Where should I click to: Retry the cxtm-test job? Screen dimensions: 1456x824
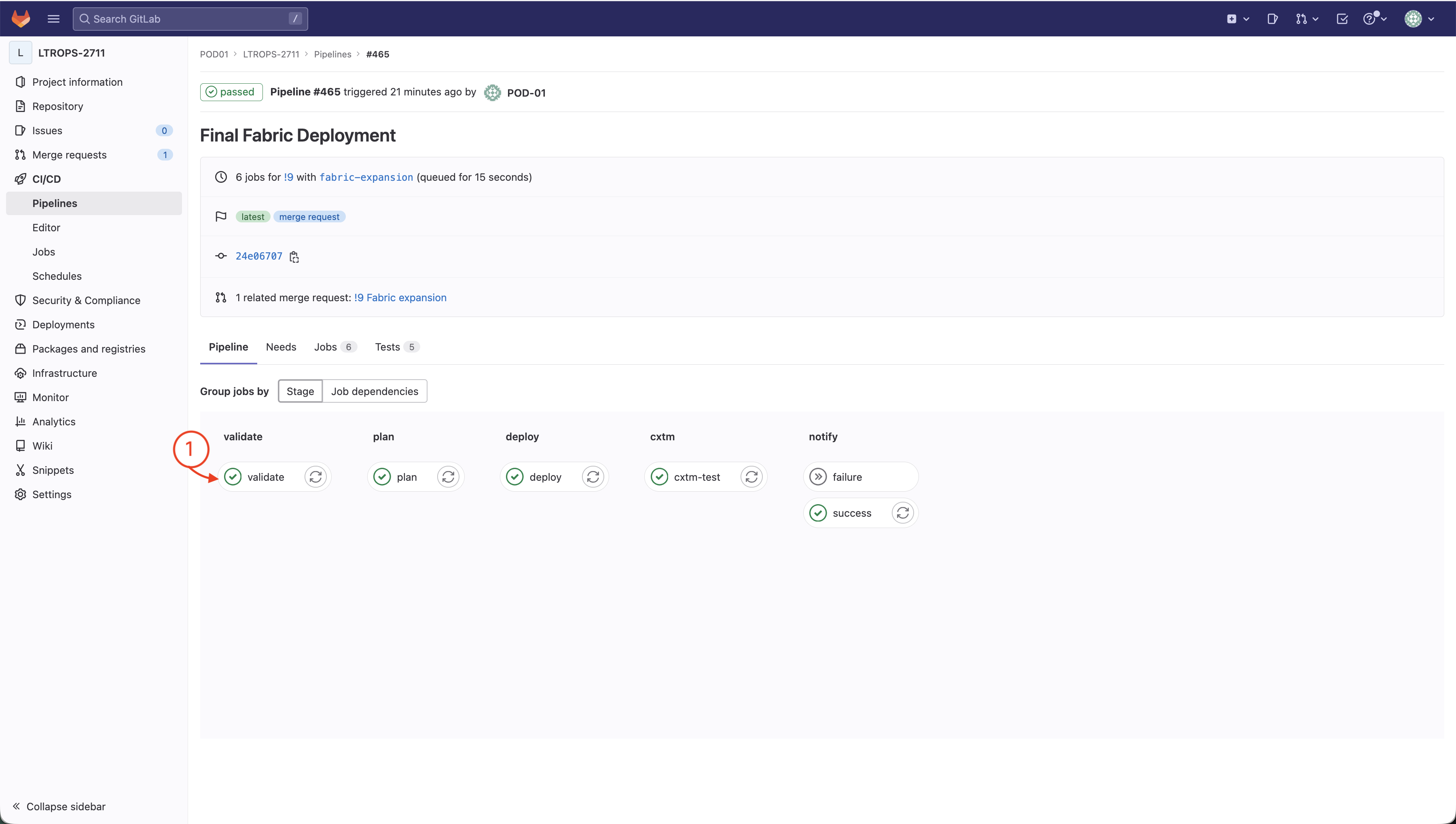tap(751, 477)
